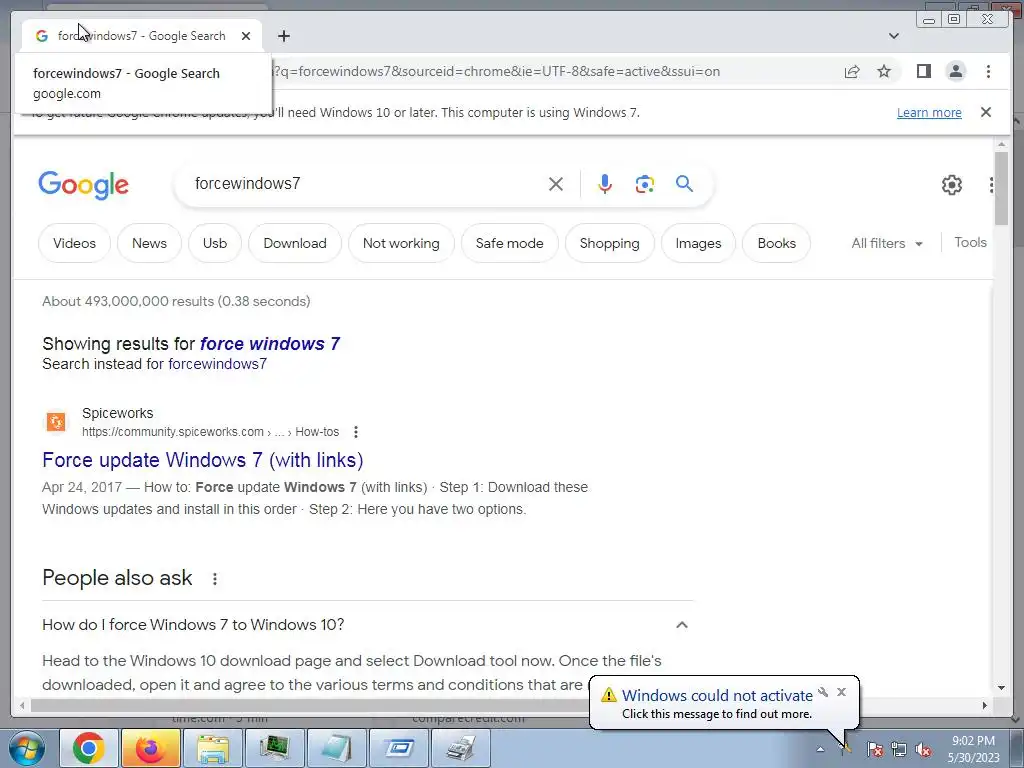Viewport: 1024px width, 768px height.
Task: Open the Run dialog taskbar icon
Action: (399, 748)
